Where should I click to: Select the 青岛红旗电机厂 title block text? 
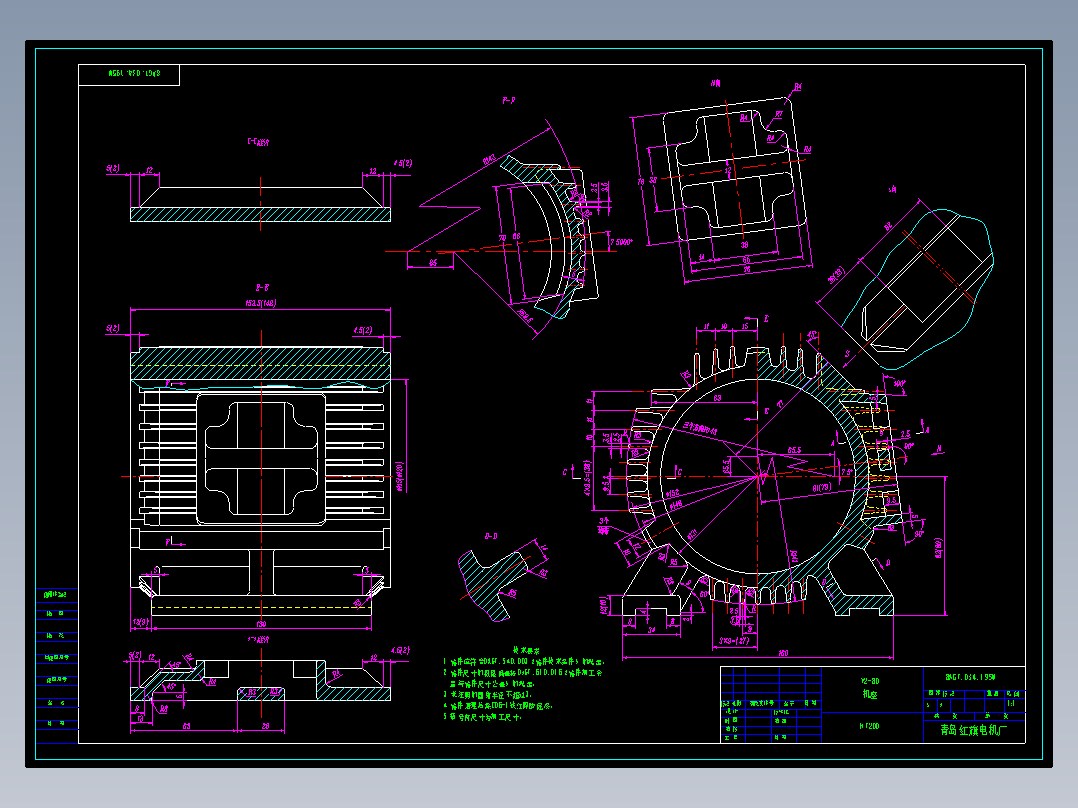[974, 730]
